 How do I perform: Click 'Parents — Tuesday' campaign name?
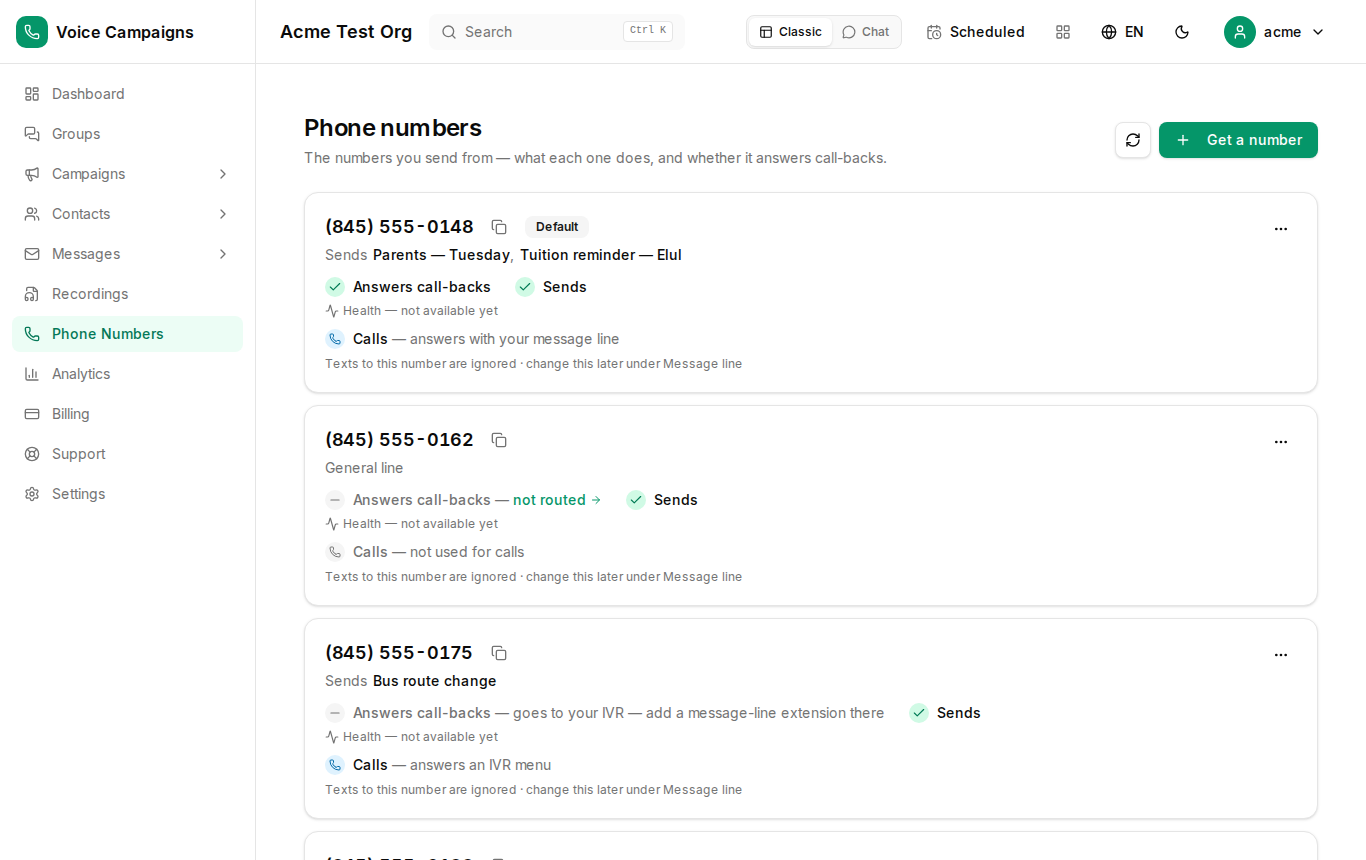[441, 255]
